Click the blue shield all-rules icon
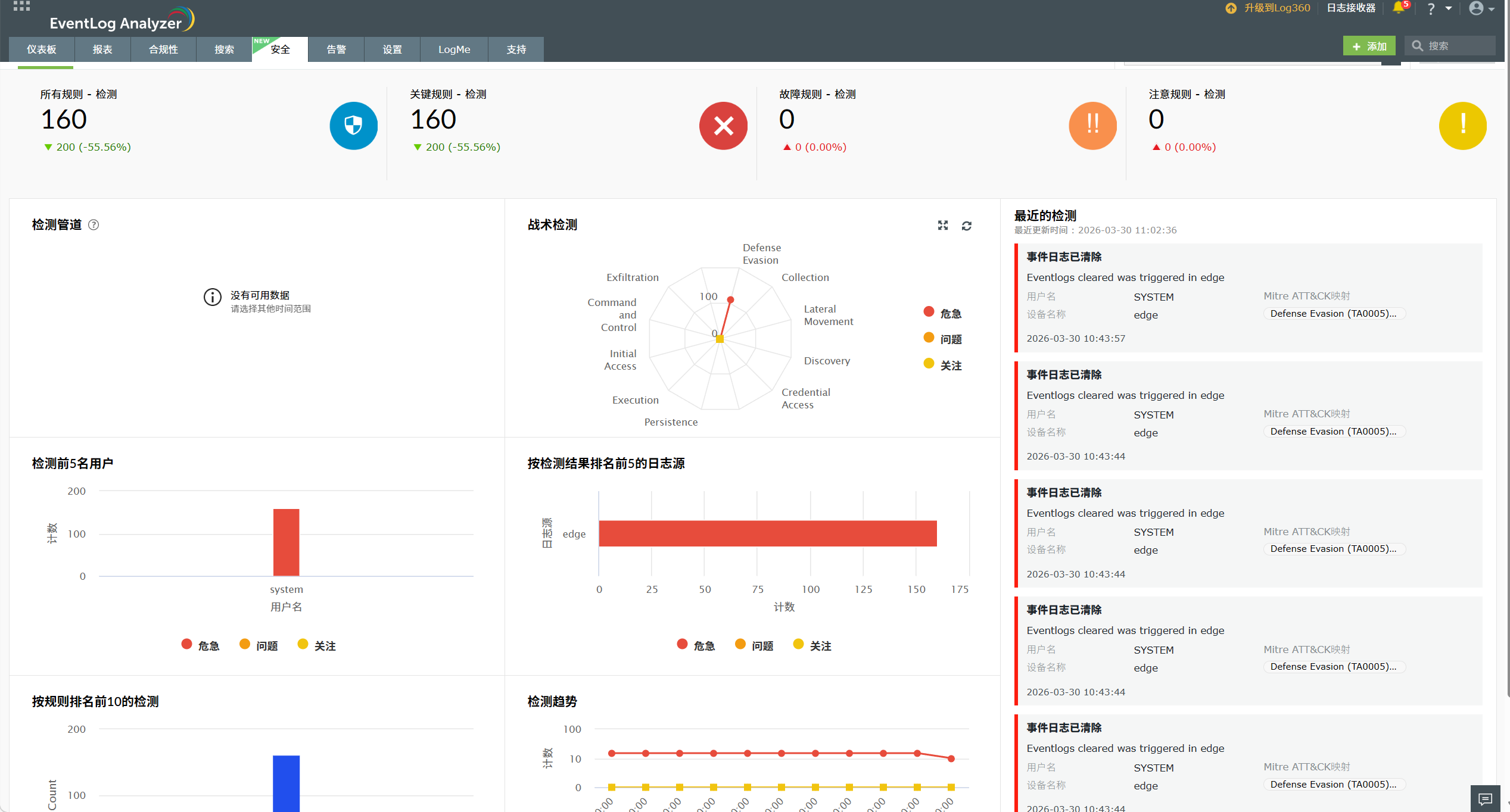The width and height of the screenshot is (1510, 812). (353, 126)
